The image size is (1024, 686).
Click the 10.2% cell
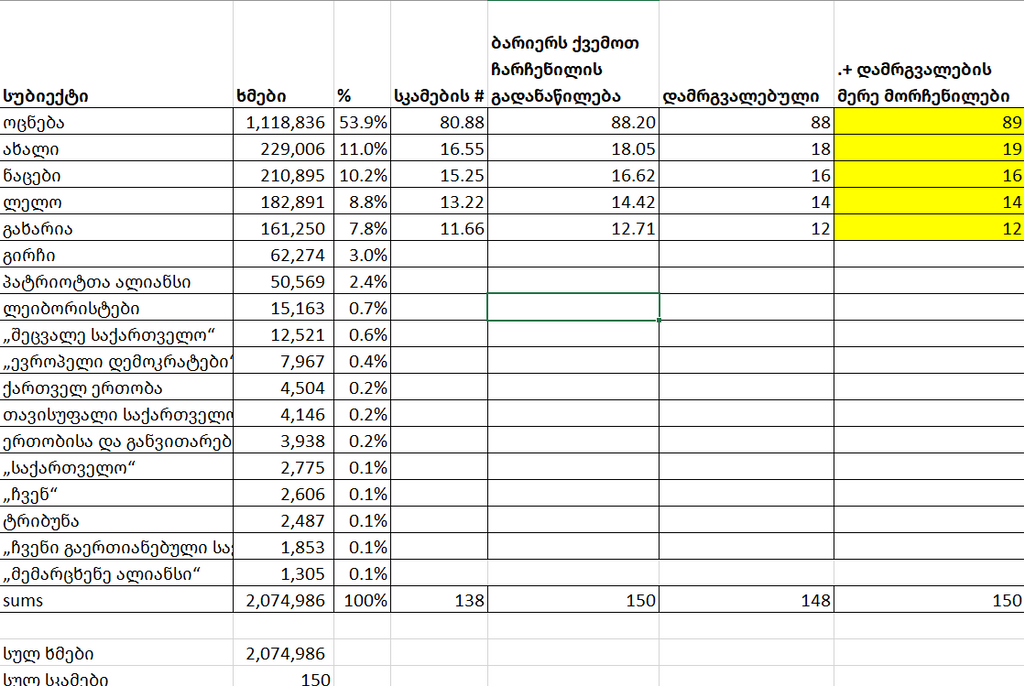(362, 176)
